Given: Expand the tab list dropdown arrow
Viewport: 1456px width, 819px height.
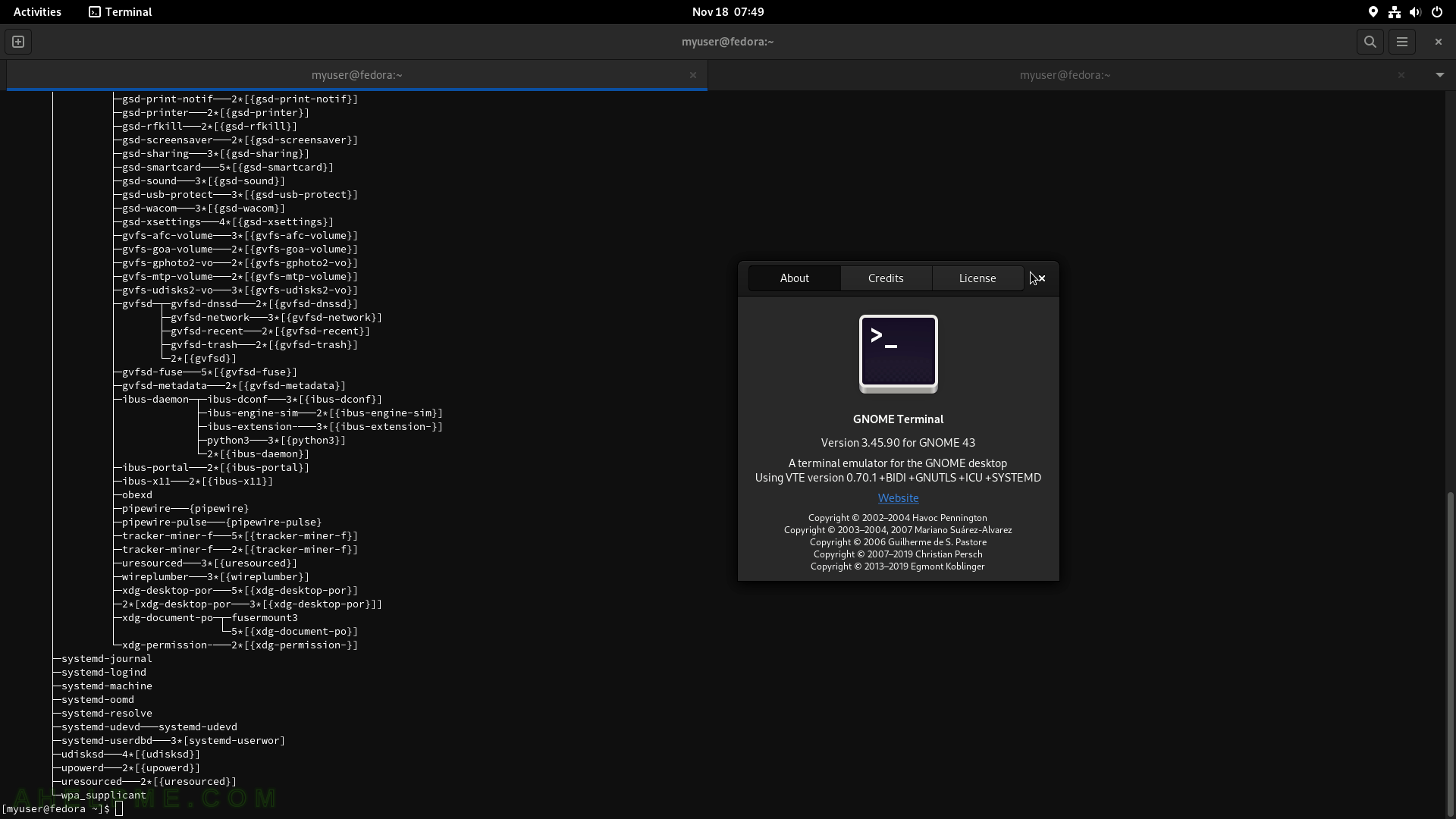Looking at the screenshot, I should point(1439,75).
